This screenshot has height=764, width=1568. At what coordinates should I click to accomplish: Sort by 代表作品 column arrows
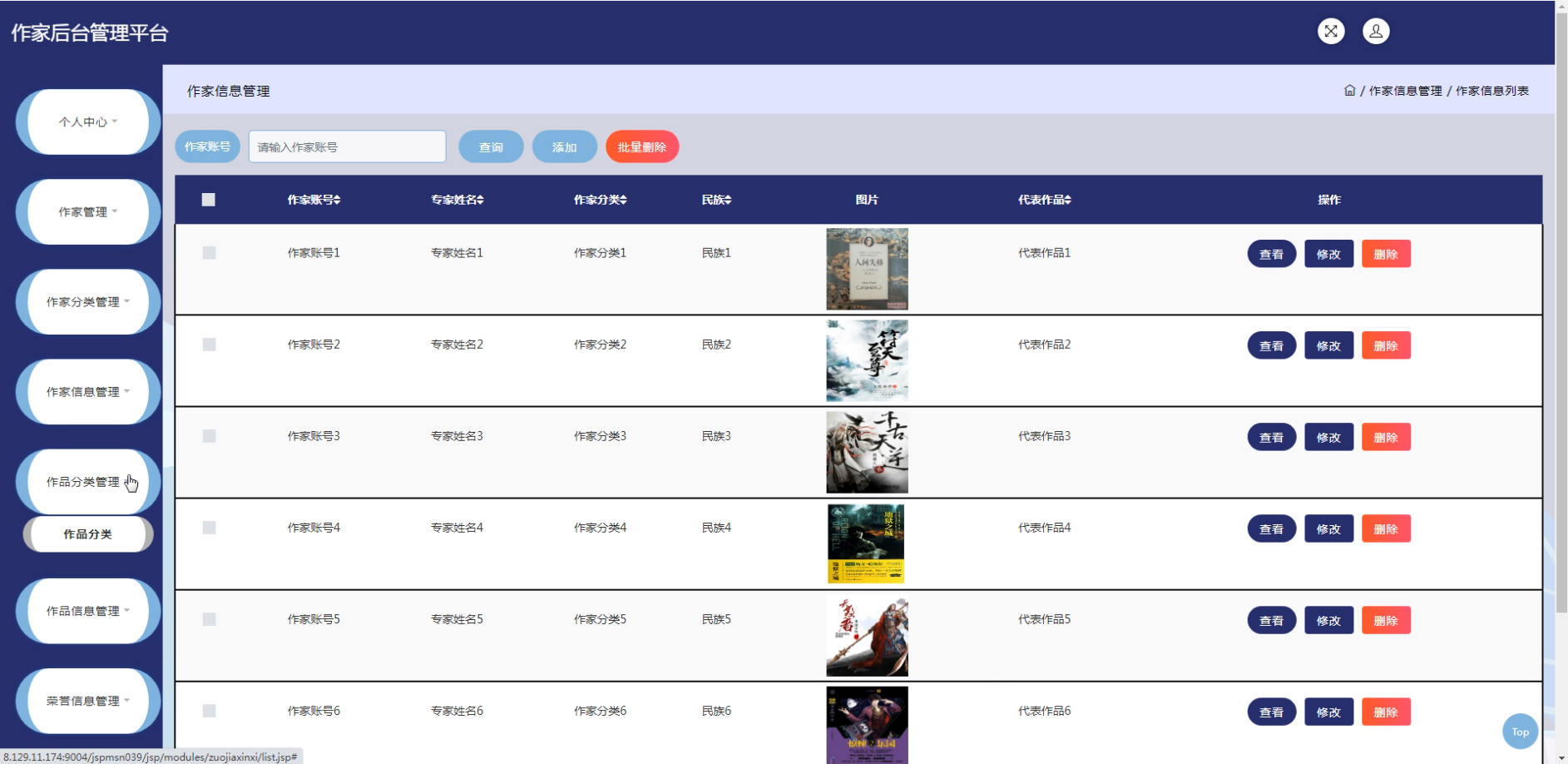tap(1067, 200)
